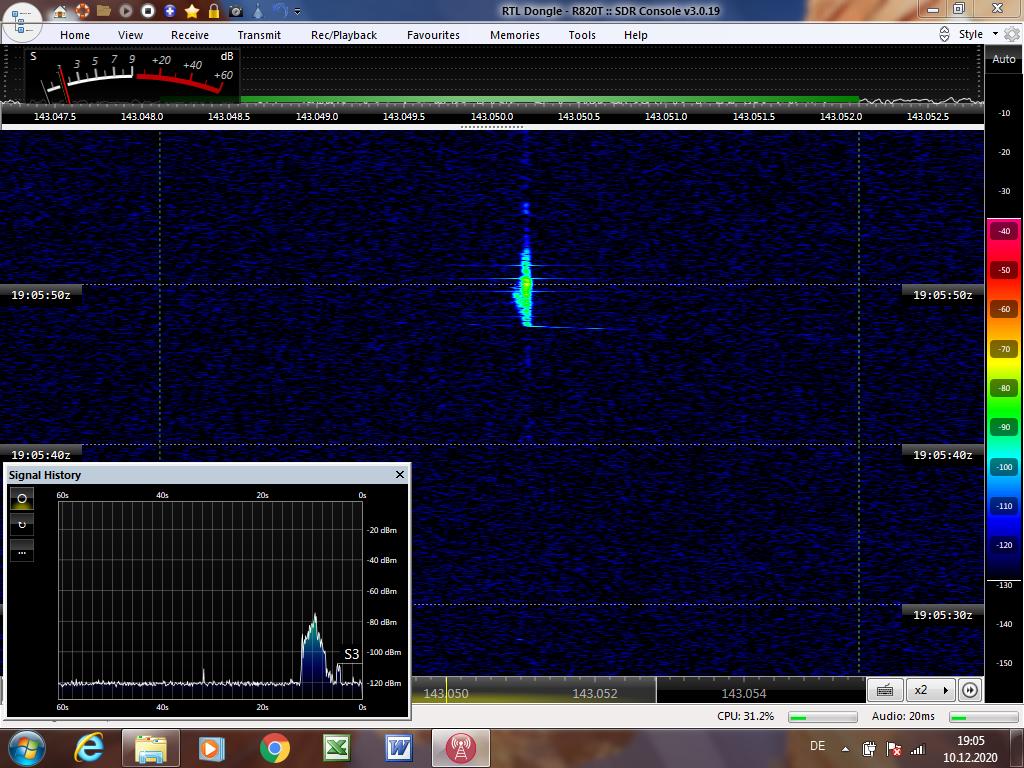Open the Rec/Playback ribbon tab

point(344,35)
